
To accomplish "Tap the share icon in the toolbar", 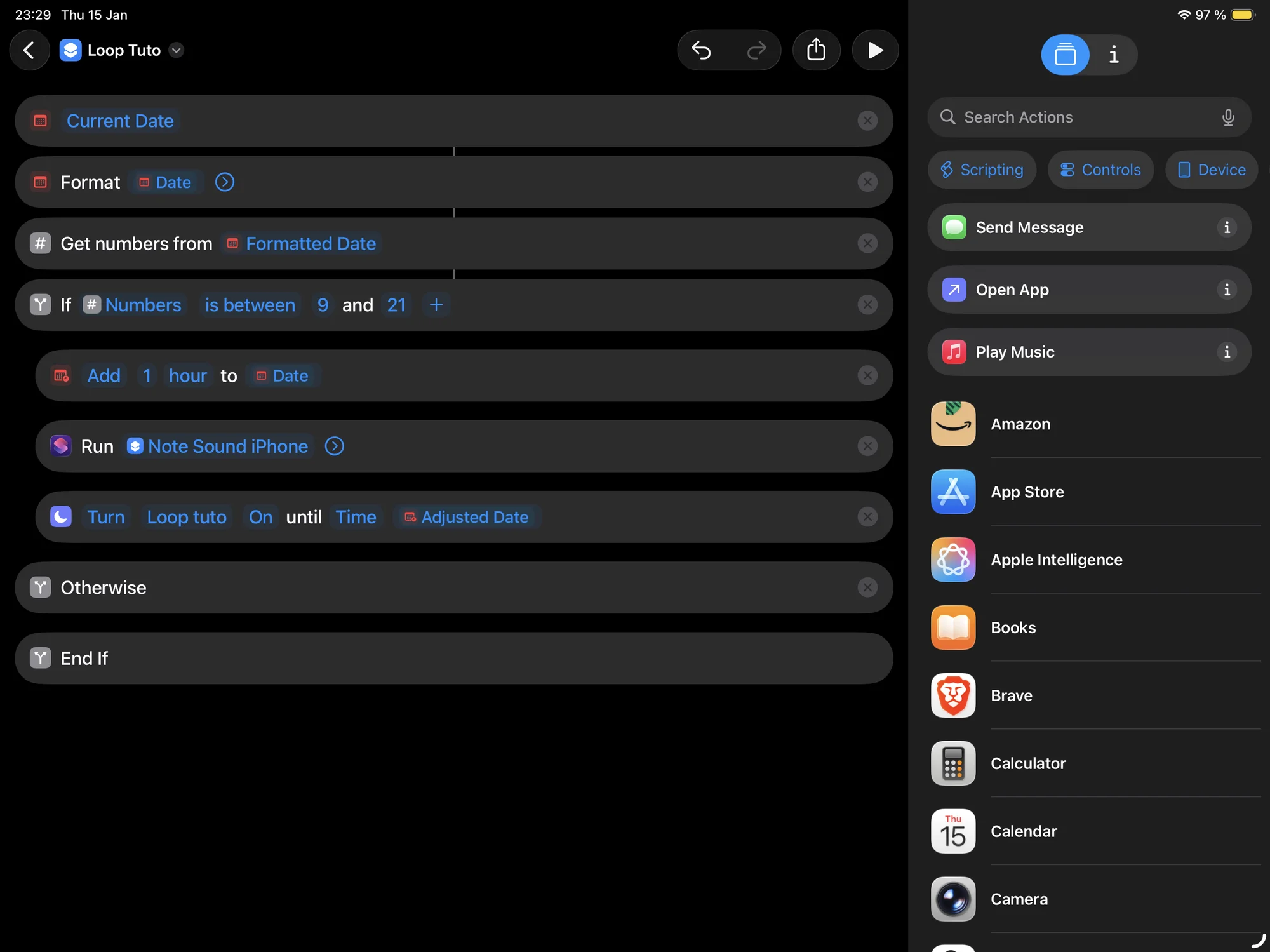I will point(816,50).
